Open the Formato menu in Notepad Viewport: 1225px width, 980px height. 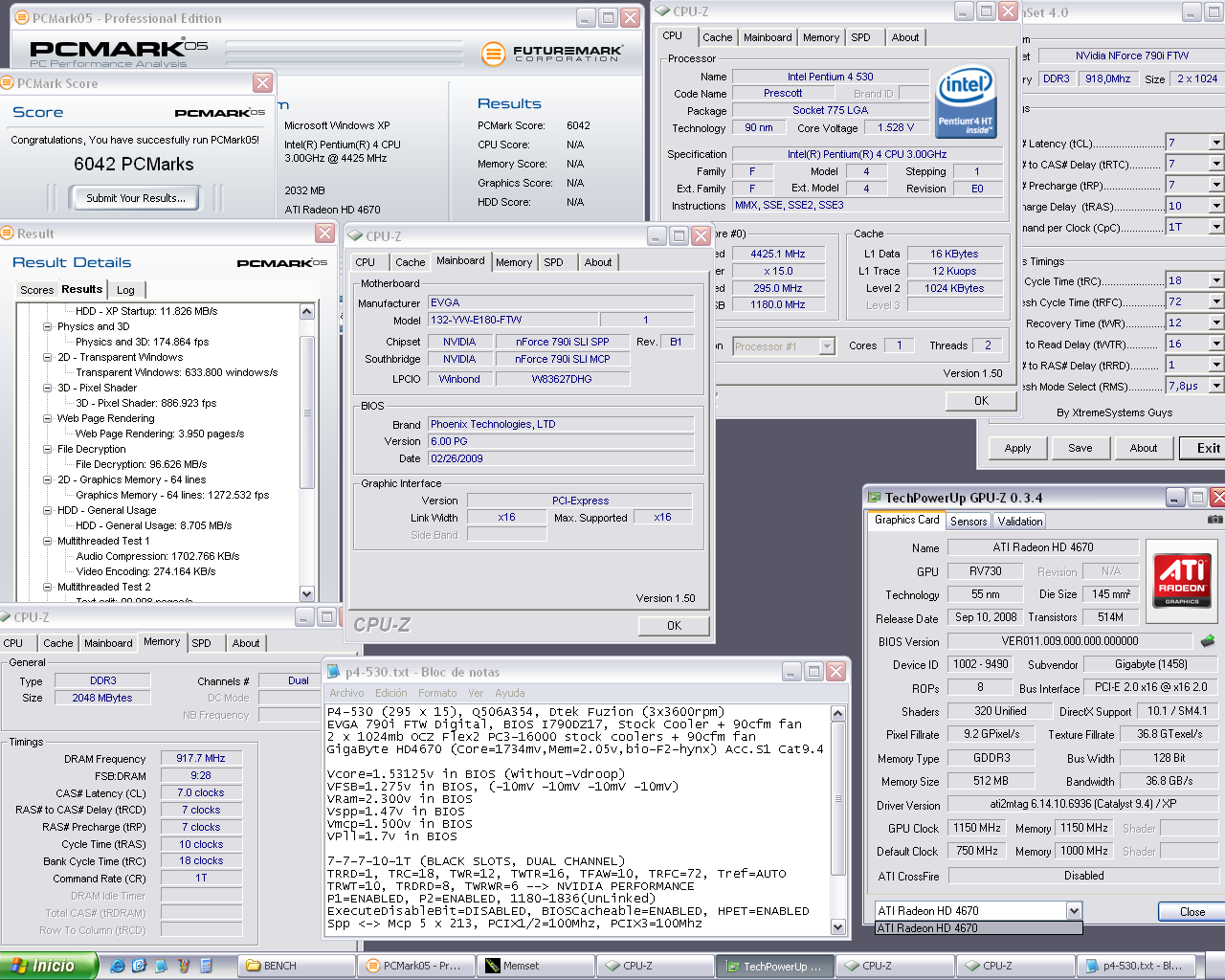pyautogui.click(x=437, y=693)
